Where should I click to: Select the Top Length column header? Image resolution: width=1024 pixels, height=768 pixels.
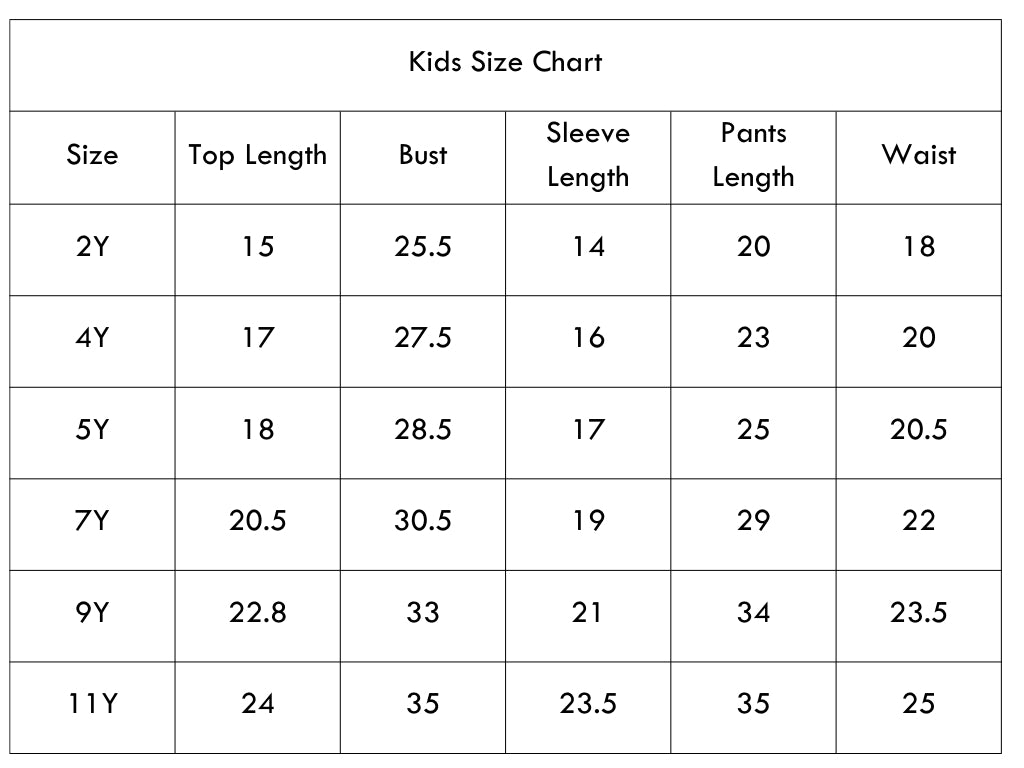257,157
